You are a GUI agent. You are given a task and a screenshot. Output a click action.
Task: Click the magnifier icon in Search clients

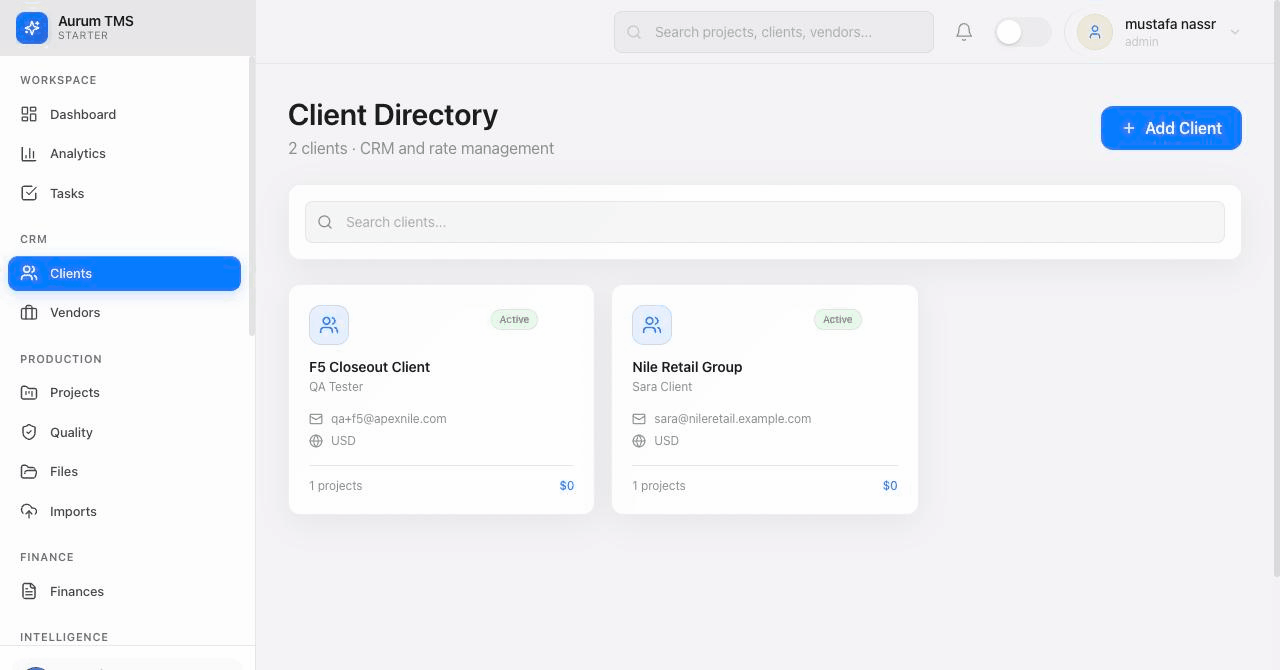(325, 222)
